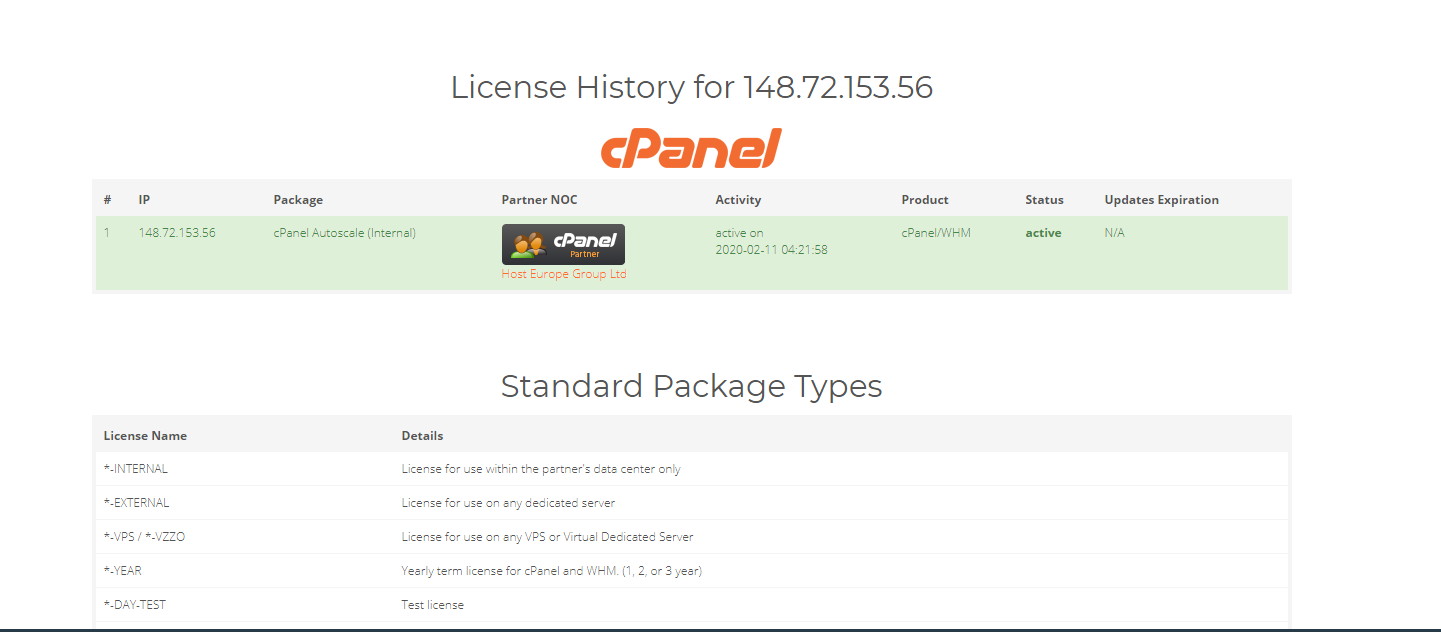Click the Package column header
1441x632 pixels.
[298, 200]
